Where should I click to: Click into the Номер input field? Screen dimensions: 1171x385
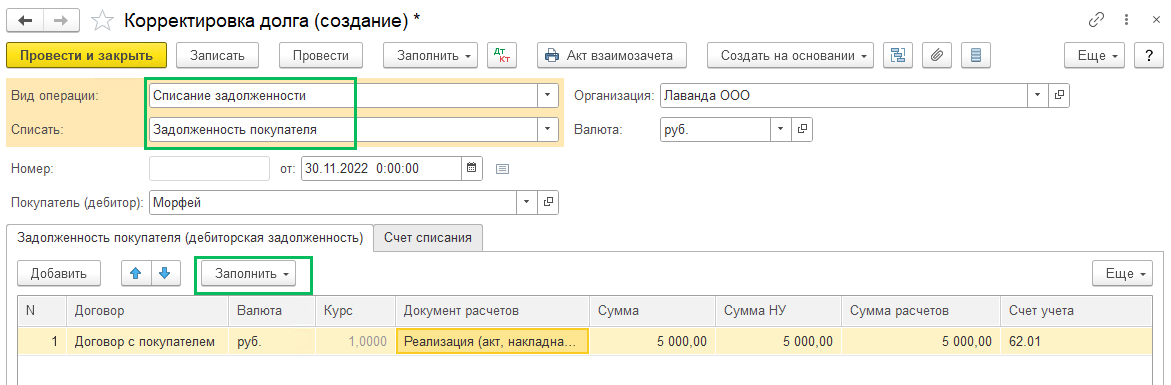click(x=209, y=168)
